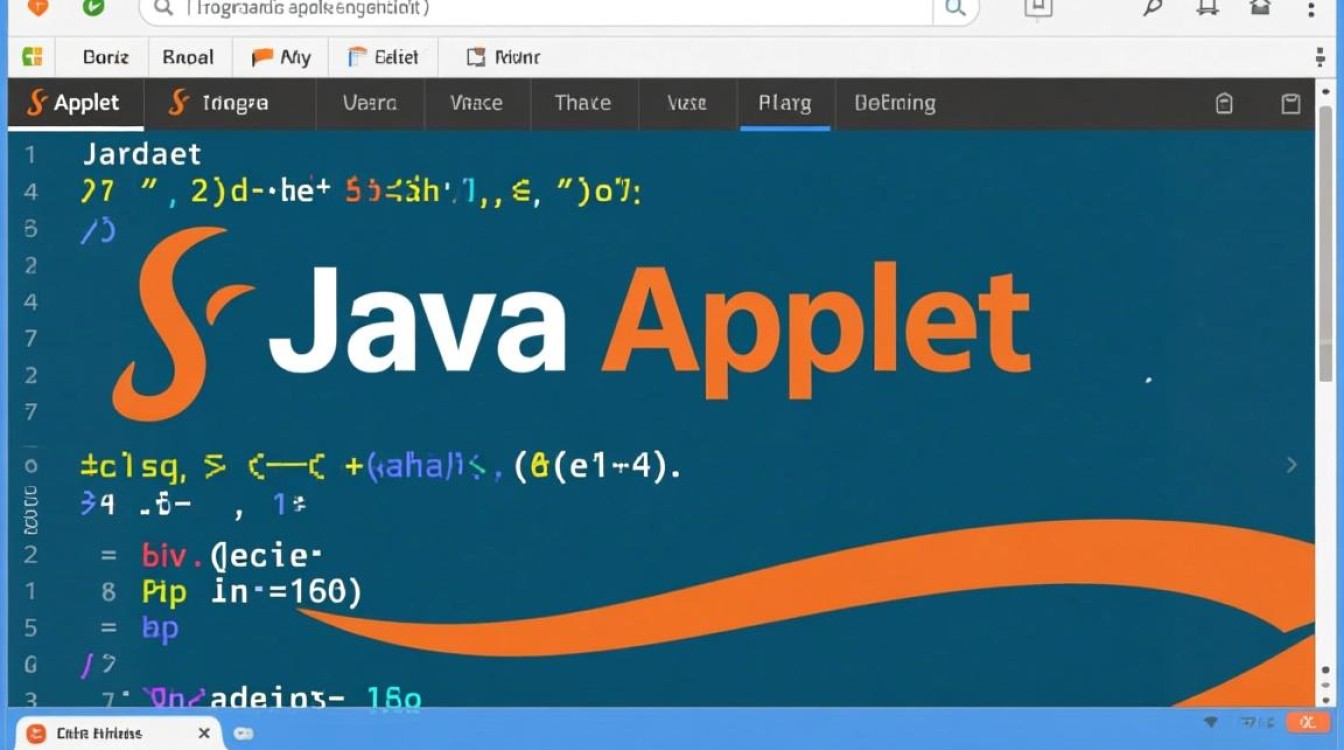Click the search magnifier in the address bar
The width and height of the screenshot is (1344, 750).
click(954, 10)
